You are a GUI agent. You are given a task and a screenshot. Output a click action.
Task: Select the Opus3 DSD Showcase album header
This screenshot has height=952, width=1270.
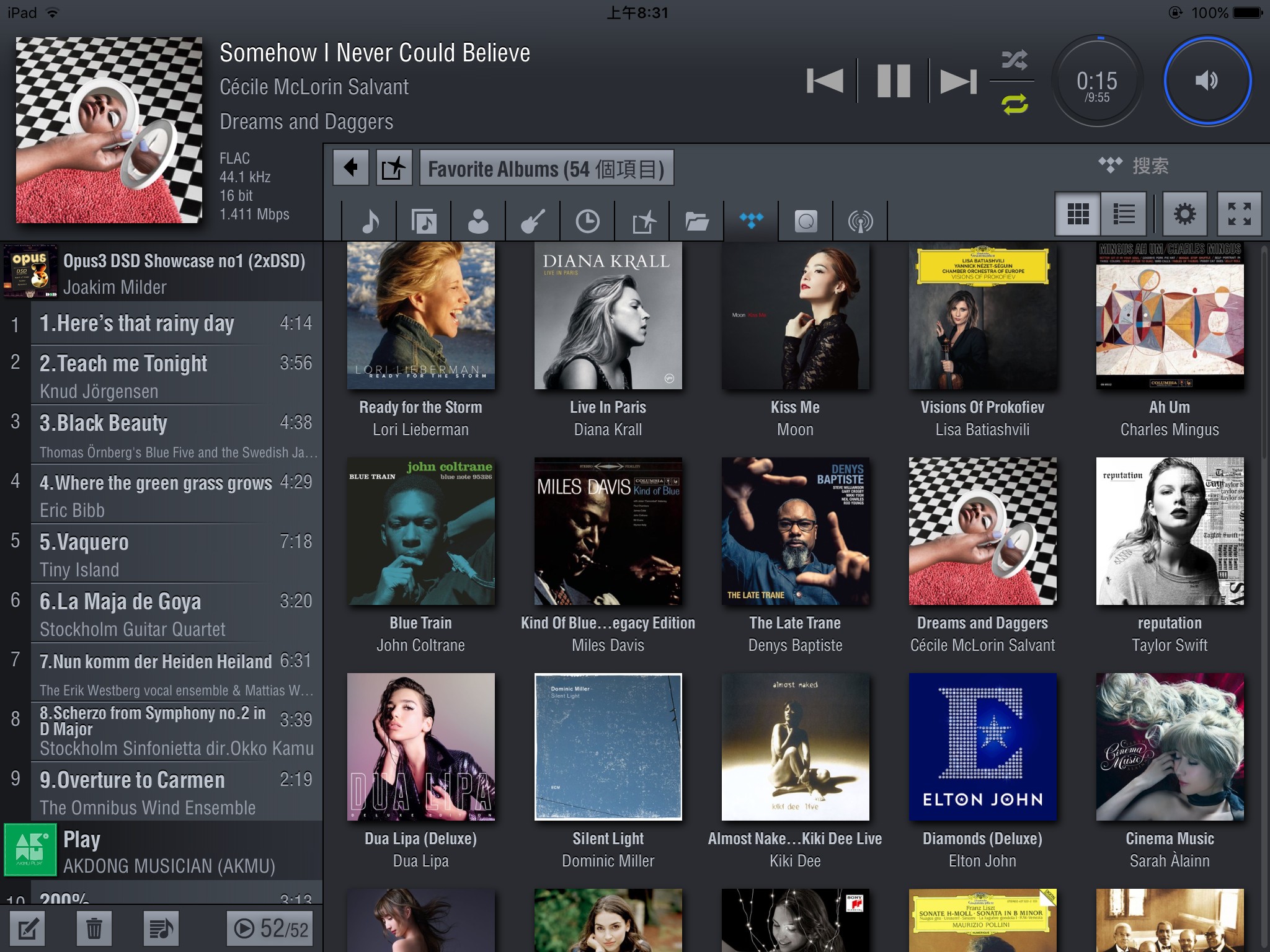(161, 272)
